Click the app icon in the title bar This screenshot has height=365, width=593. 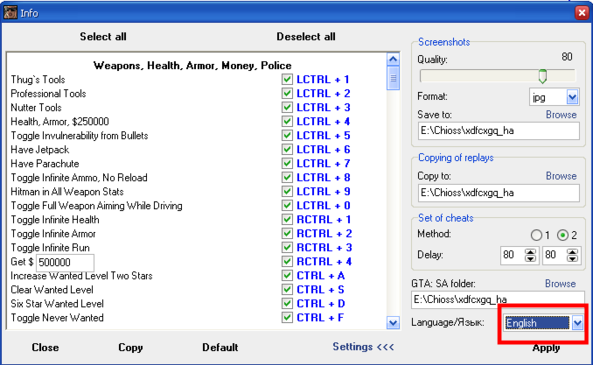click(10, 12)
